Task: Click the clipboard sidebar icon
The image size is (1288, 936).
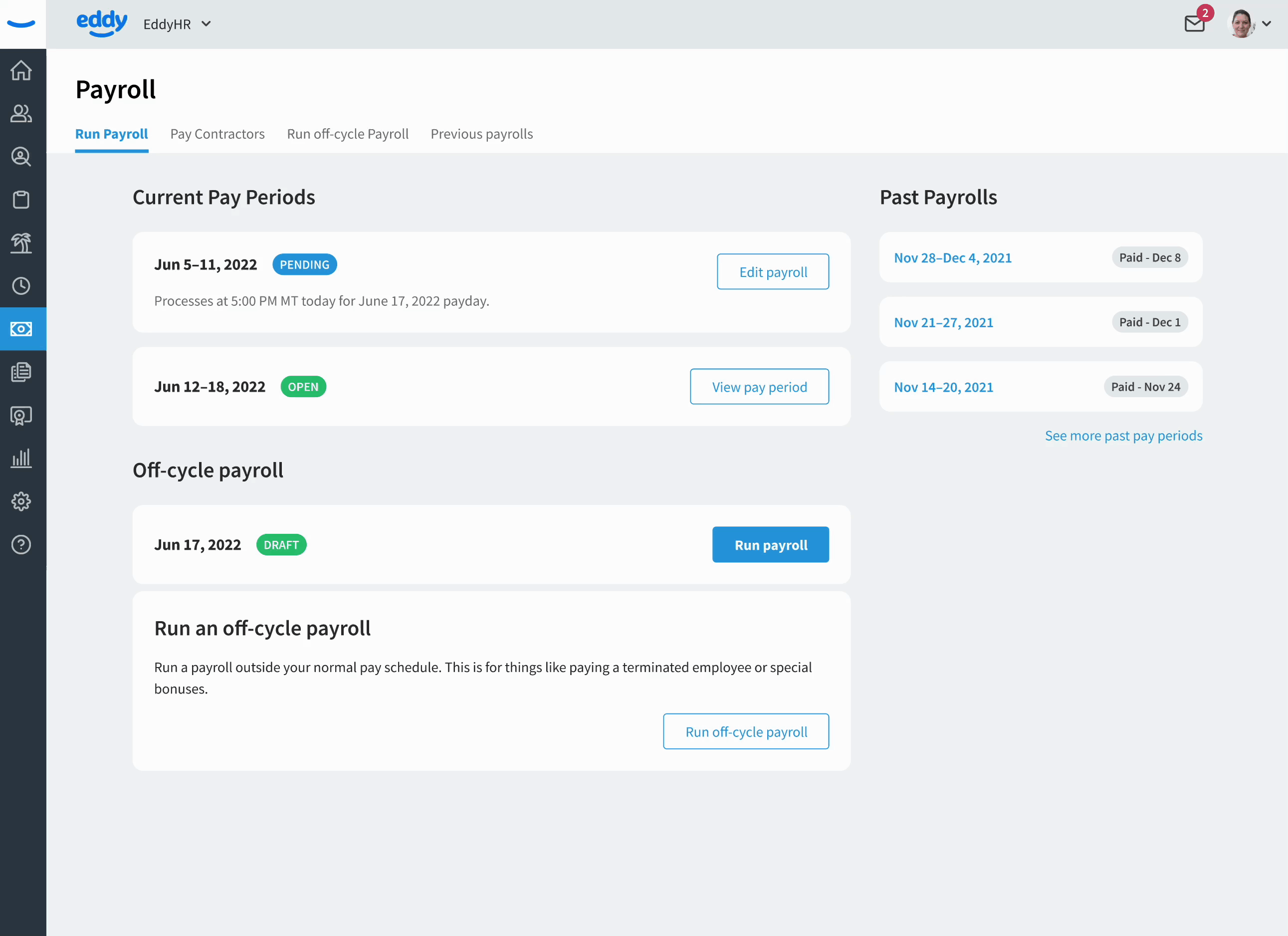Action: click(x=21, y=200)
